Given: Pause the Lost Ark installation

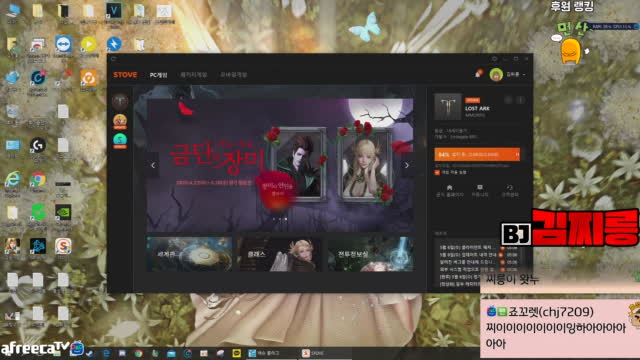Looking at the screenshot, I should (x=517, y=155).
